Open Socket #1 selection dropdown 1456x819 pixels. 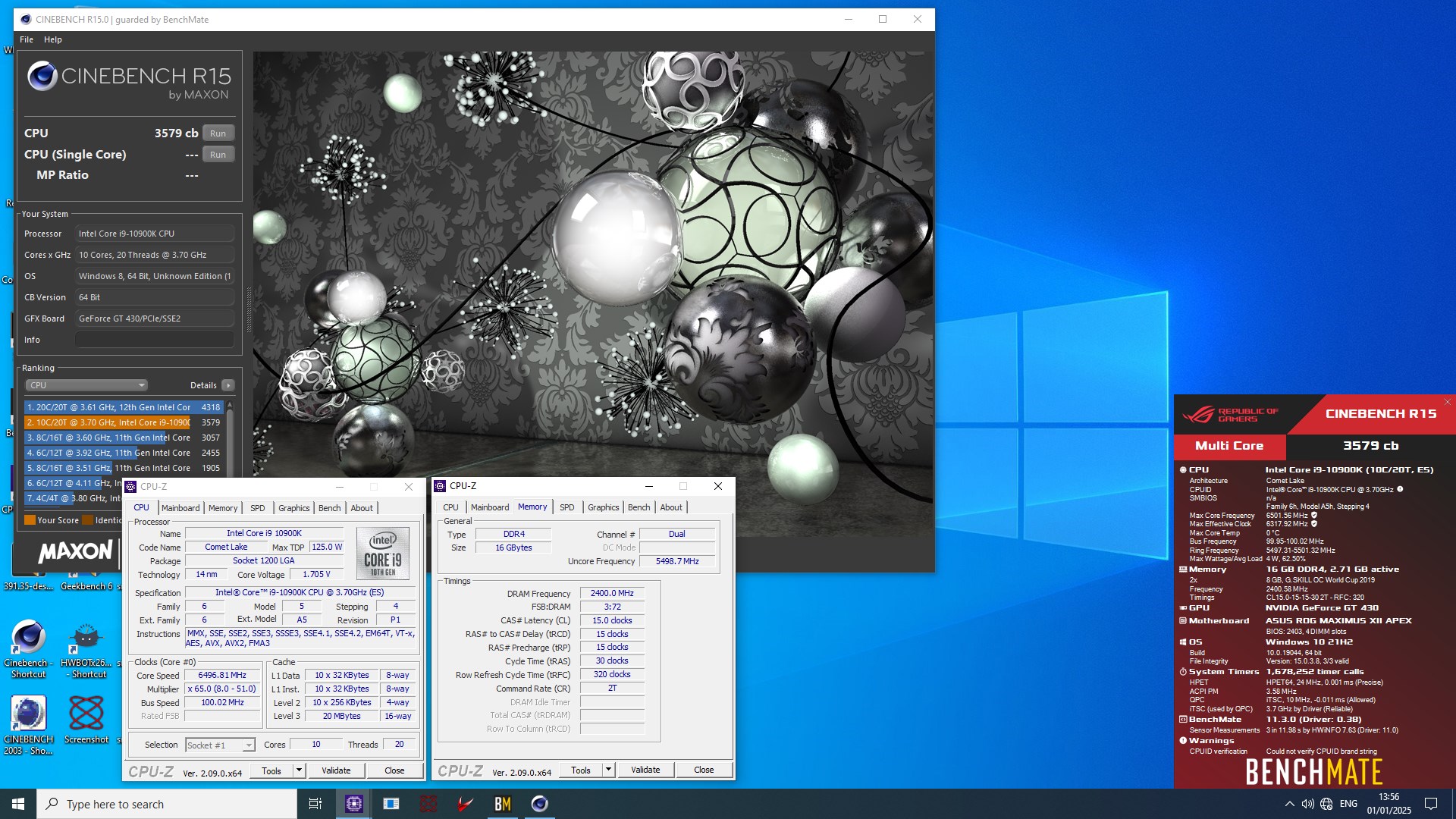[x=220, y=745]
